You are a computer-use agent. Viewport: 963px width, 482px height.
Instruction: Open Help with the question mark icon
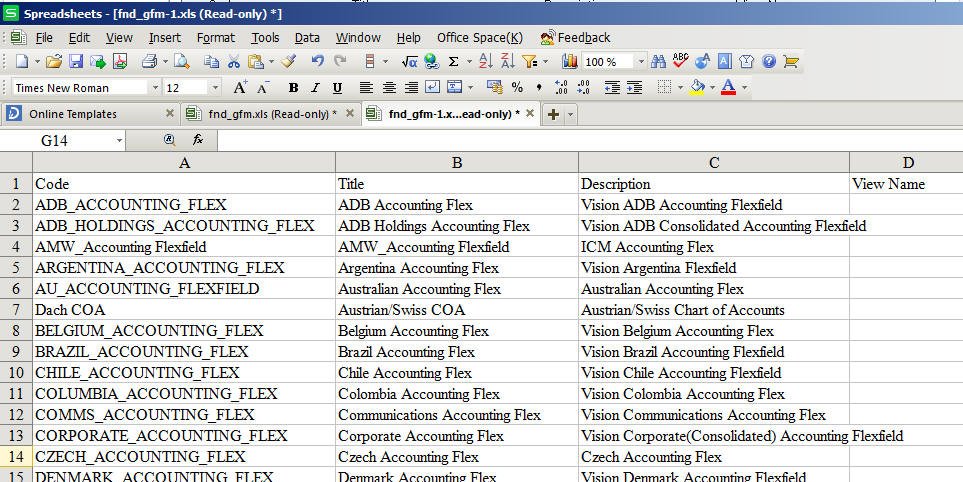769,61
